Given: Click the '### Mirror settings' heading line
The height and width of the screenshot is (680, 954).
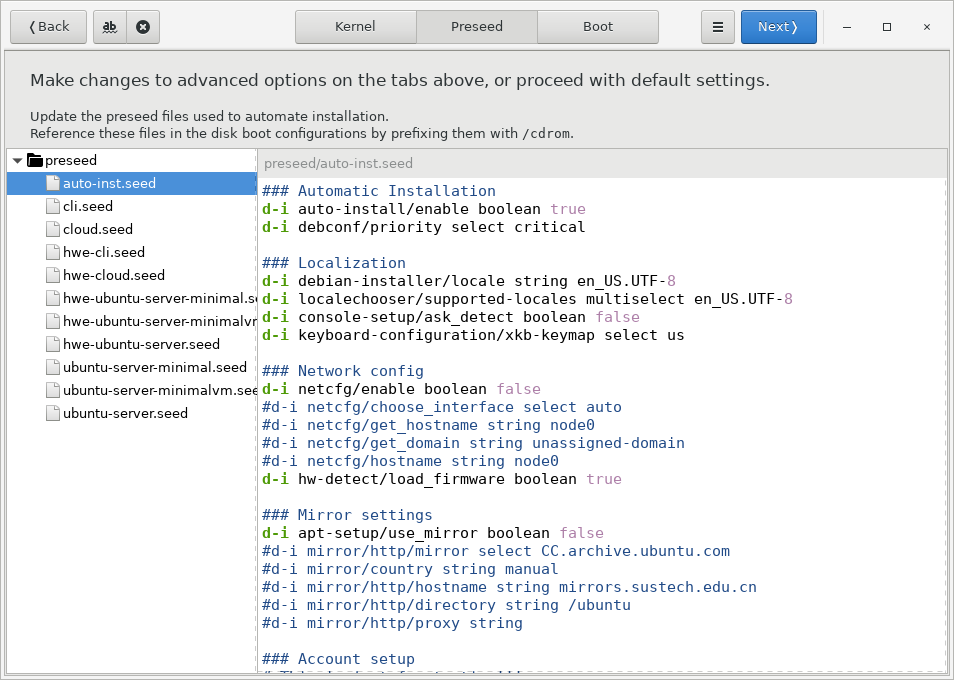Looking at the screenshot, I should coord(347,515).
